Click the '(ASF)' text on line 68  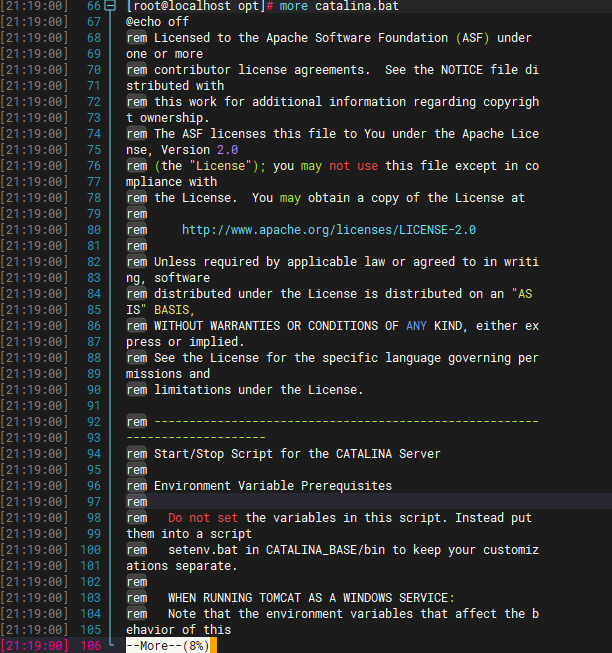click(472, 38)
